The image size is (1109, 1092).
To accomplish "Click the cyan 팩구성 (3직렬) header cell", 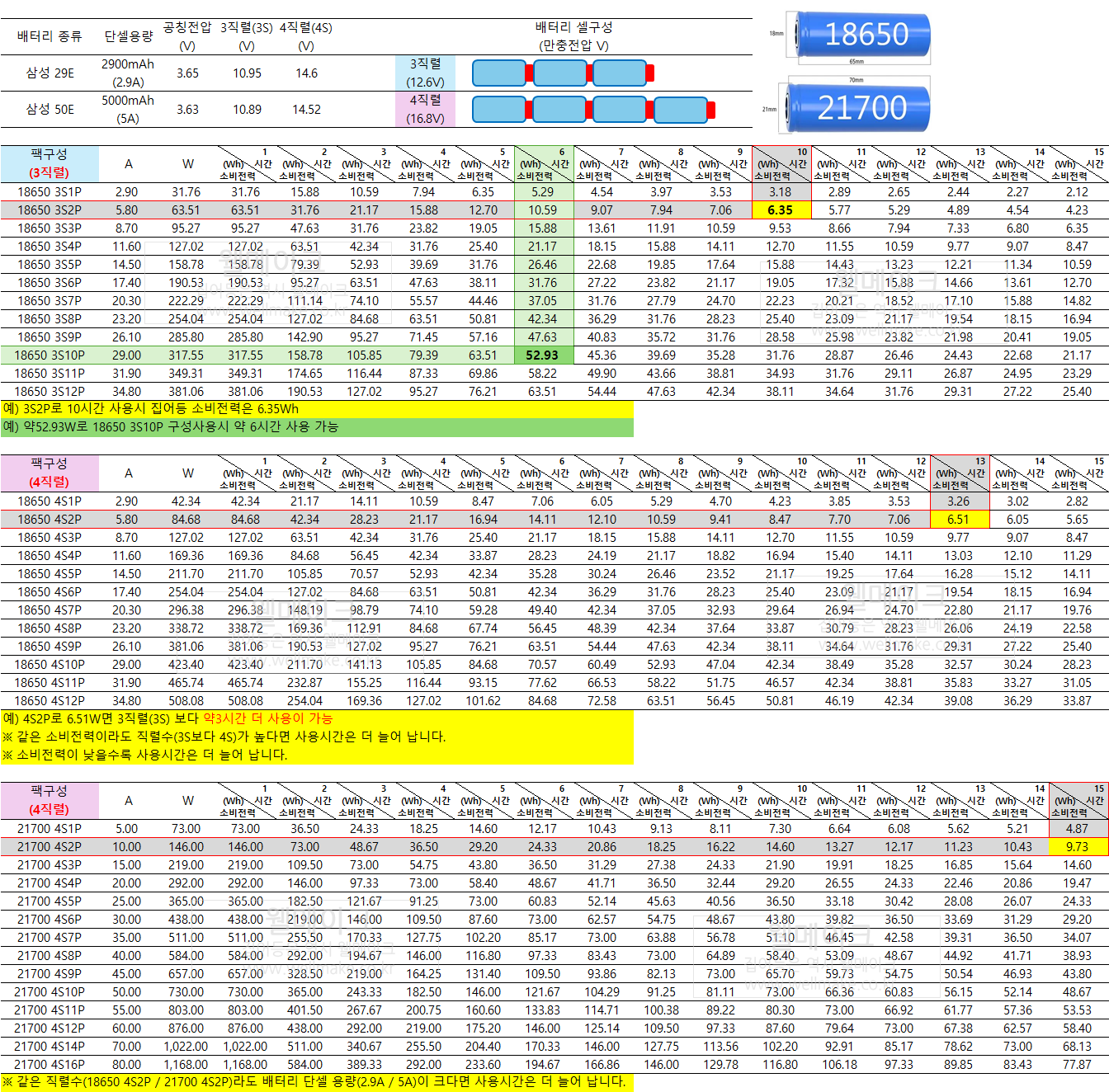I will [50, 163].
